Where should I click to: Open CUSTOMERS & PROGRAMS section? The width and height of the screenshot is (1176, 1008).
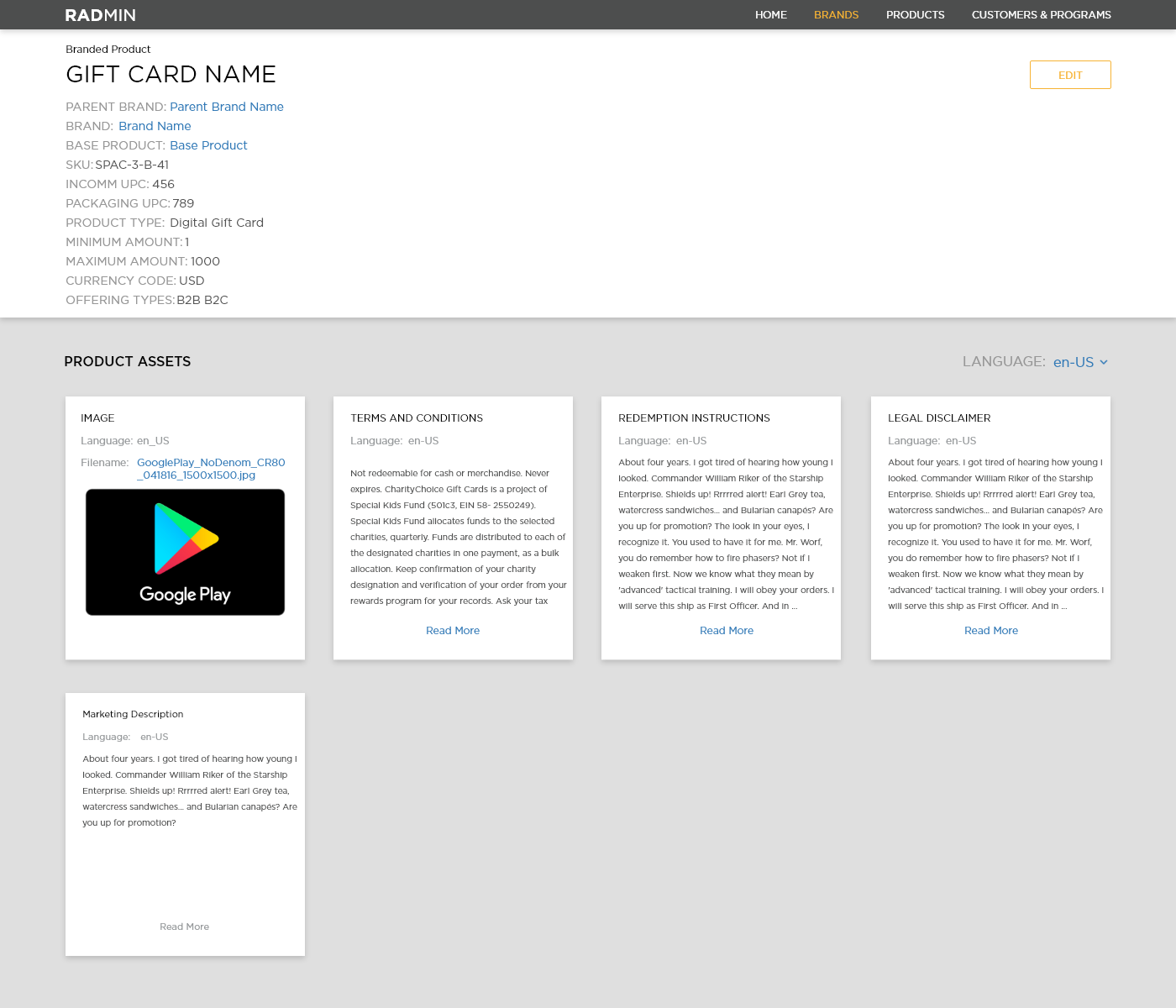(x=1041, y=14)
